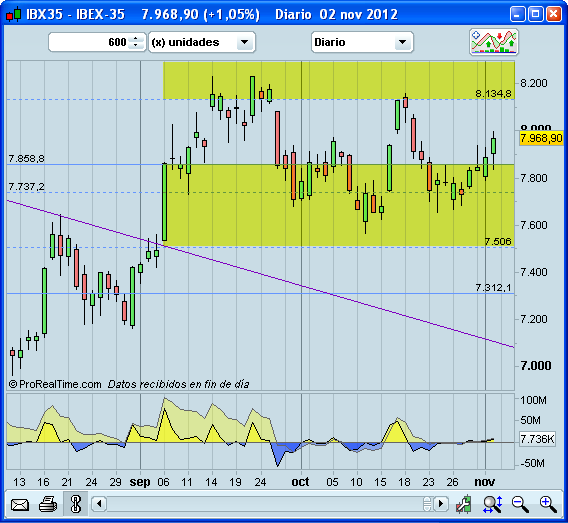Viewport: 568px width, 523px height.
Task: Click the 7.737,2 level label
Action: pyautogui.click(x=26, y=187)
